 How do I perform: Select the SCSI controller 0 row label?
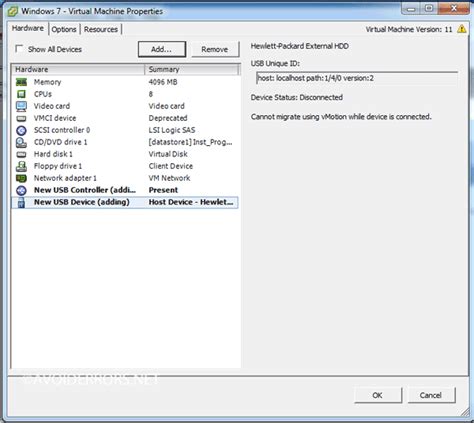tap(62, 130)
